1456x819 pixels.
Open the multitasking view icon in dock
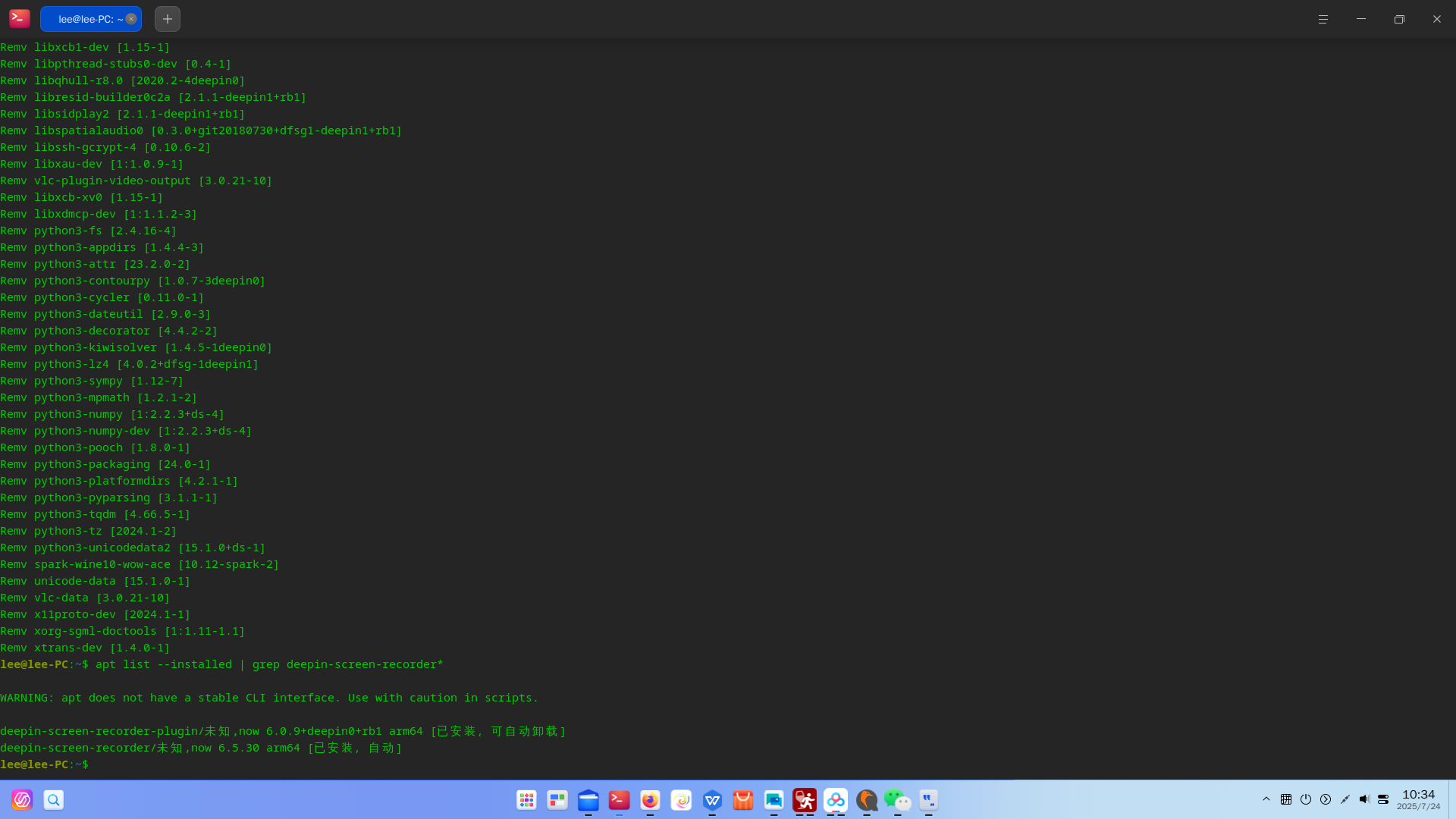click(x=557, y=799)
